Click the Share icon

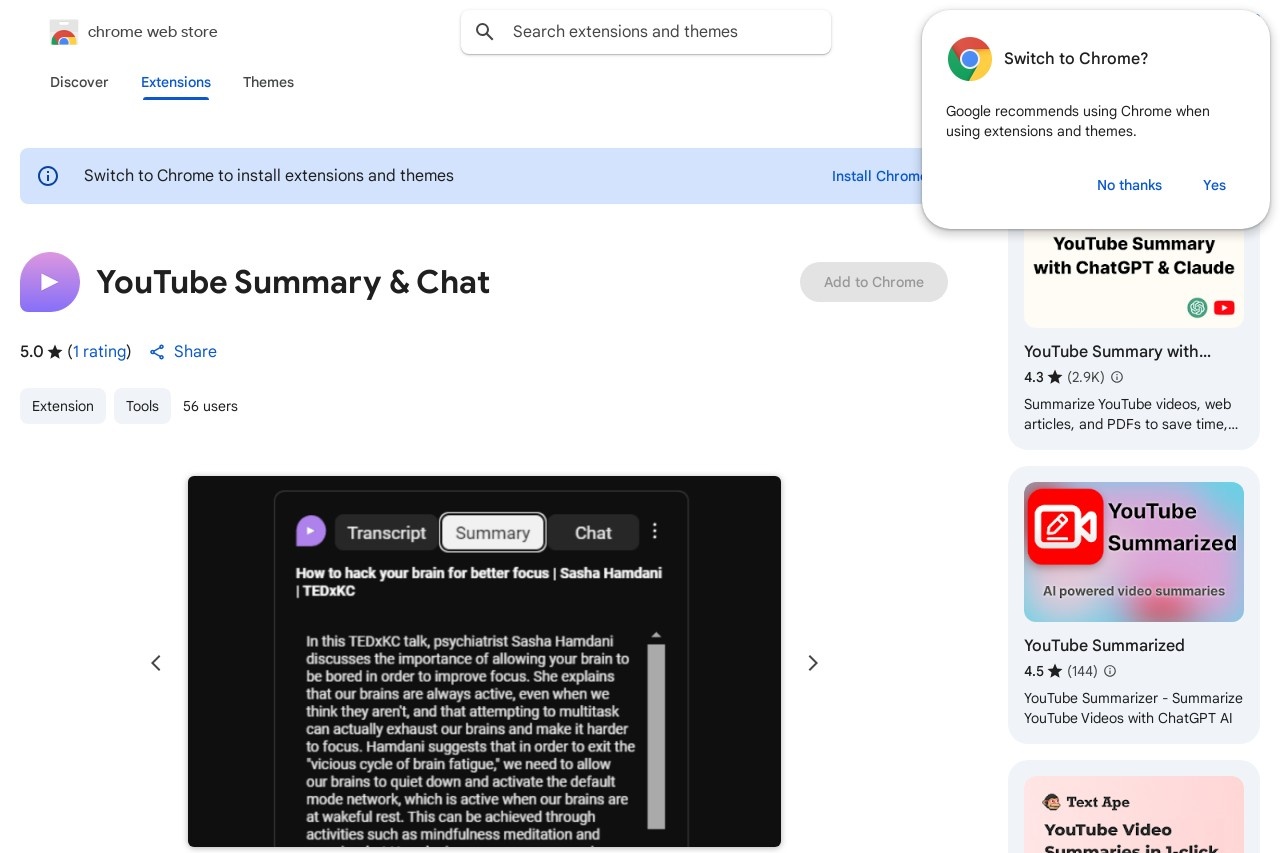click(x=157, y=352)
